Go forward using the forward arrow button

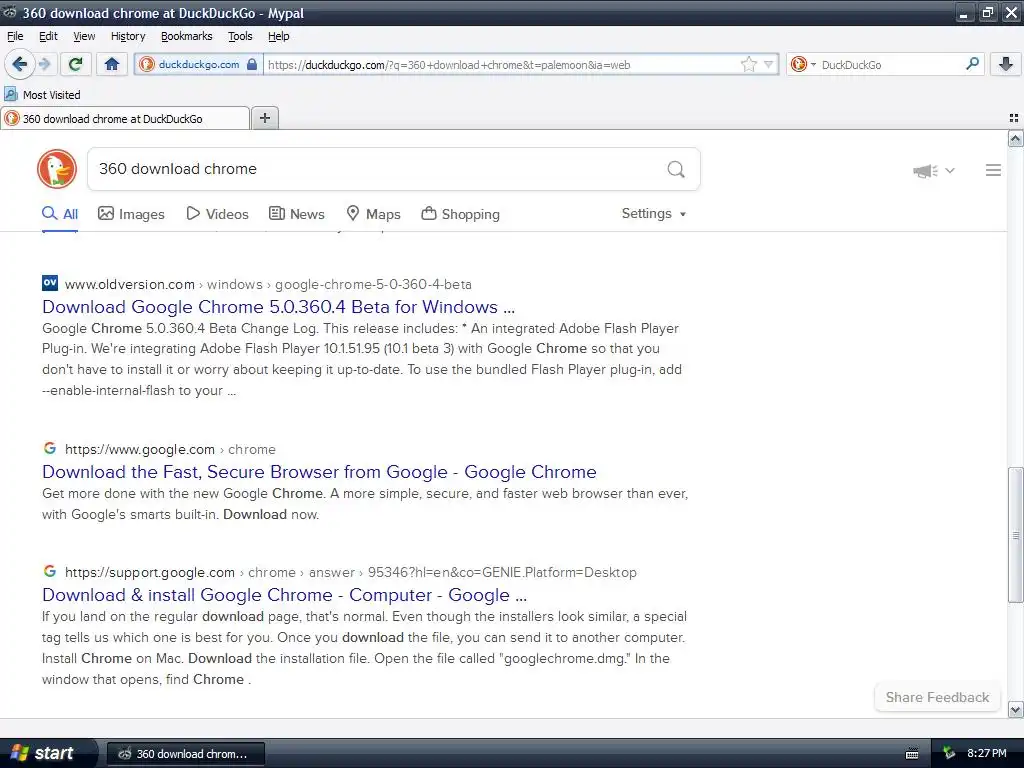45,64
